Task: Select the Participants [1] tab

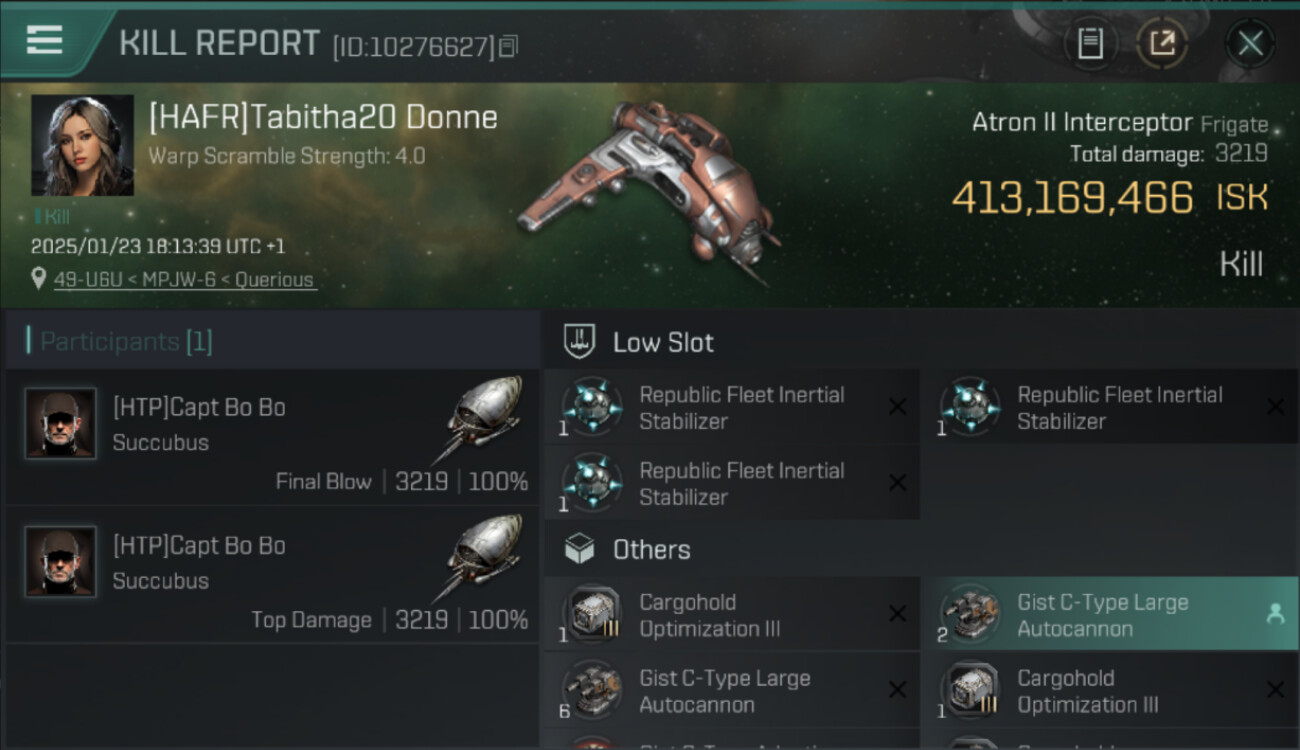Action: tap(126, 342)
